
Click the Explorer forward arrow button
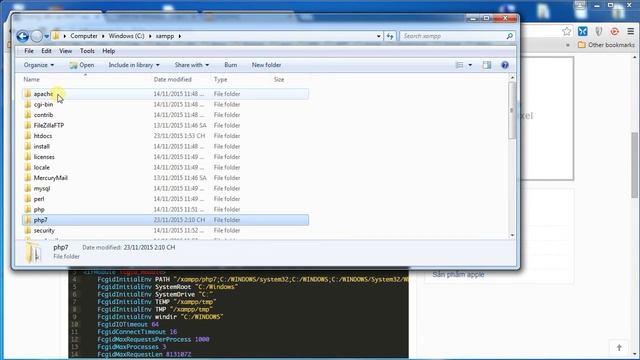(x=36, y=36)
